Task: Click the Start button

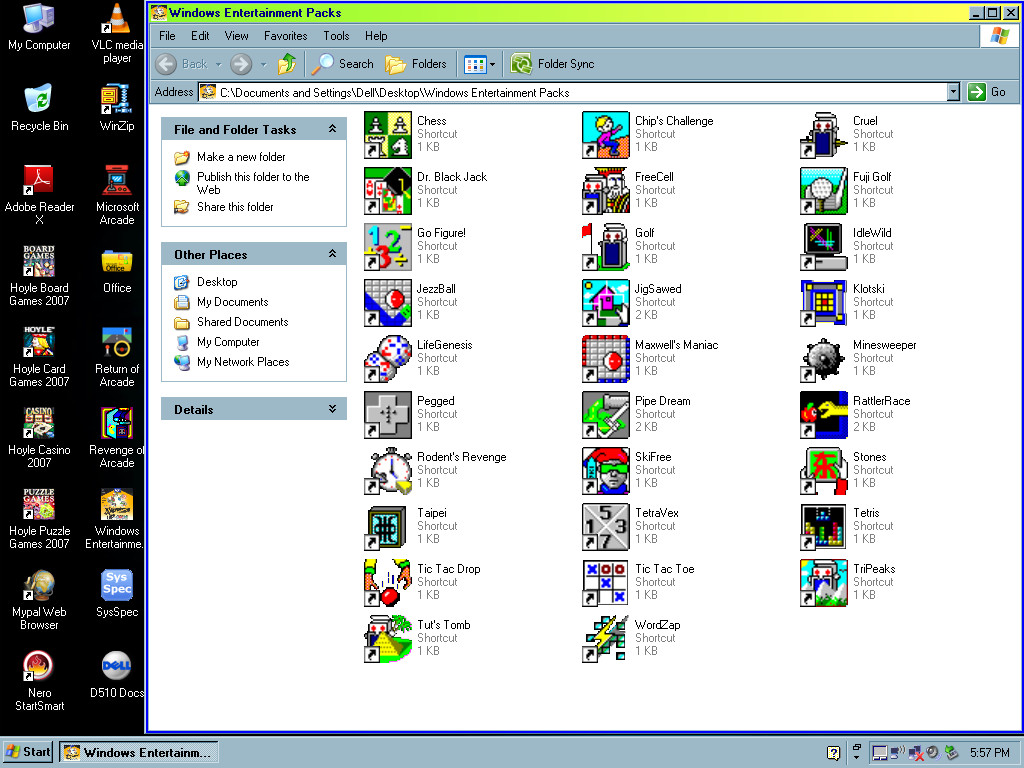Action: pos(27,752)
